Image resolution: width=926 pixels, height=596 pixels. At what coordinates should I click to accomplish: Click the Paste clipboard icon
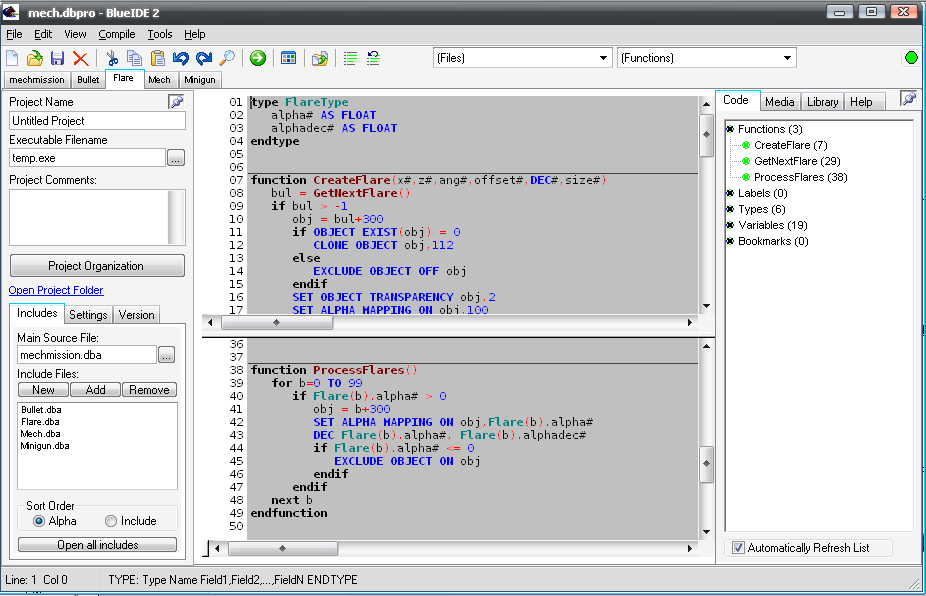click(x=157, y=59)
